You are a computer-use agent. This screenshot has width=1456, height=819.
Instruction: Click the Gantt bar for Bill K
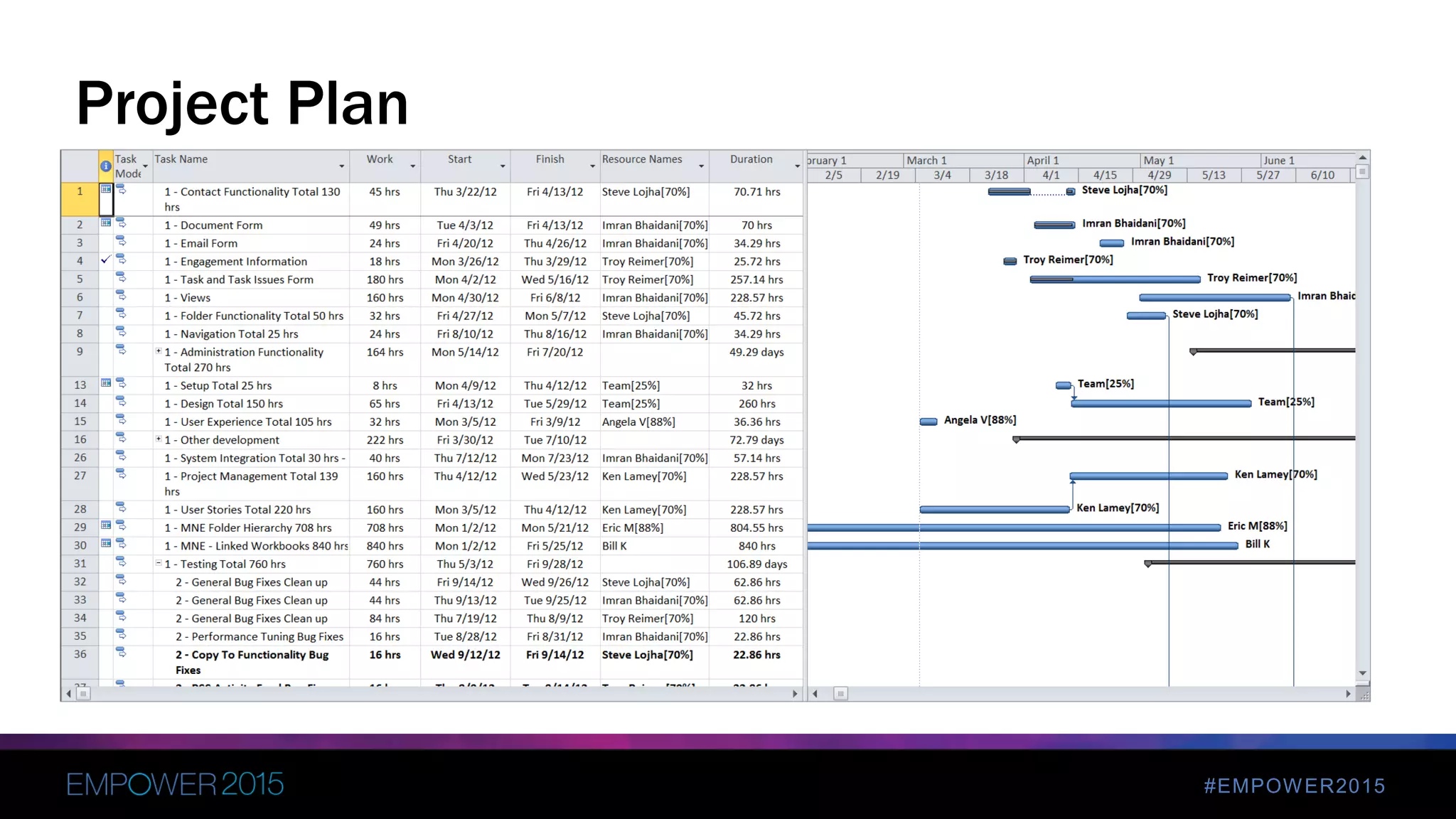(1022, 545)
